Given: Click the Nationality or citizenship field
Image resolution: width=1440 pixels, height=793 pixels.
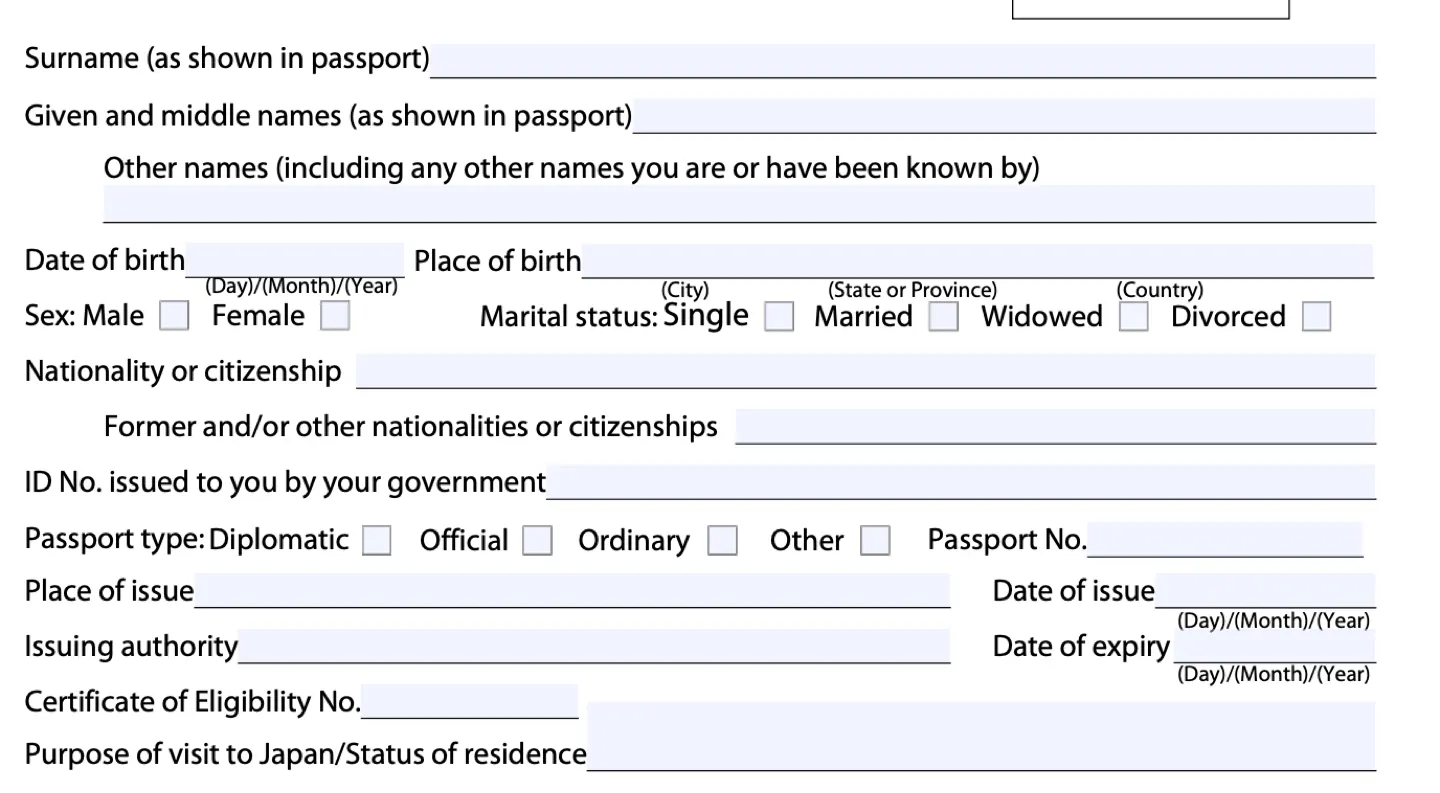Looking at the screenshot, I should pos(866,371).
